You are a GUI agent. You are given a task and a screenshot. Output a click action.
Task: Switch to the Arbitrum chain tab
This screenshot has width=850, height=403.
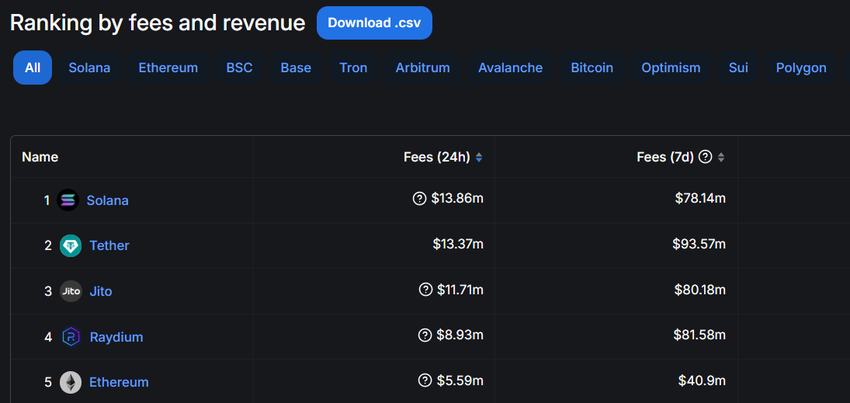point(422,68)
